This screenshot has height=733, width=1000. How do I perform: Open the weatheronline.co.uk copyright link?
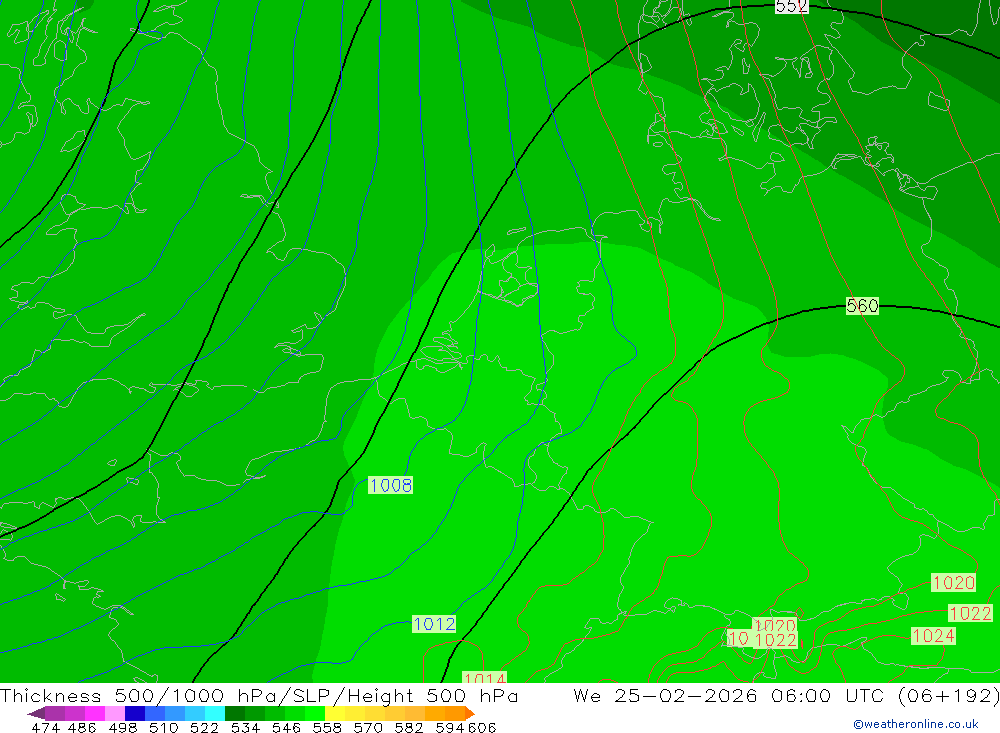pos(916,724)
